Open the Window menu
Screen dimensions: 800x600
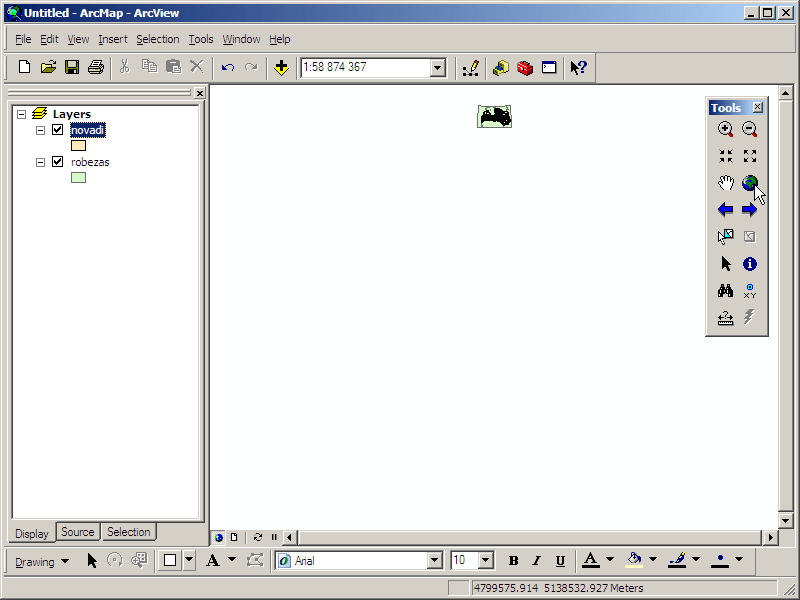tap(241, 39)
